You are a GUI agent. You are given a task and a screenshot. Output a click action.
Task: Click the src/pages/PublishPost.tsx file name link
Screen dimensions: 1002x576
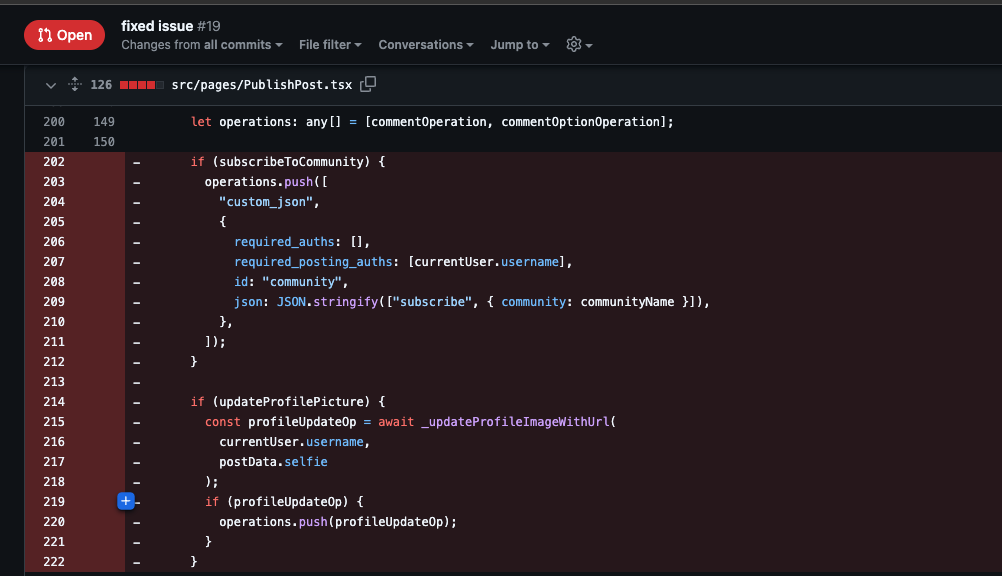point(262,85)
